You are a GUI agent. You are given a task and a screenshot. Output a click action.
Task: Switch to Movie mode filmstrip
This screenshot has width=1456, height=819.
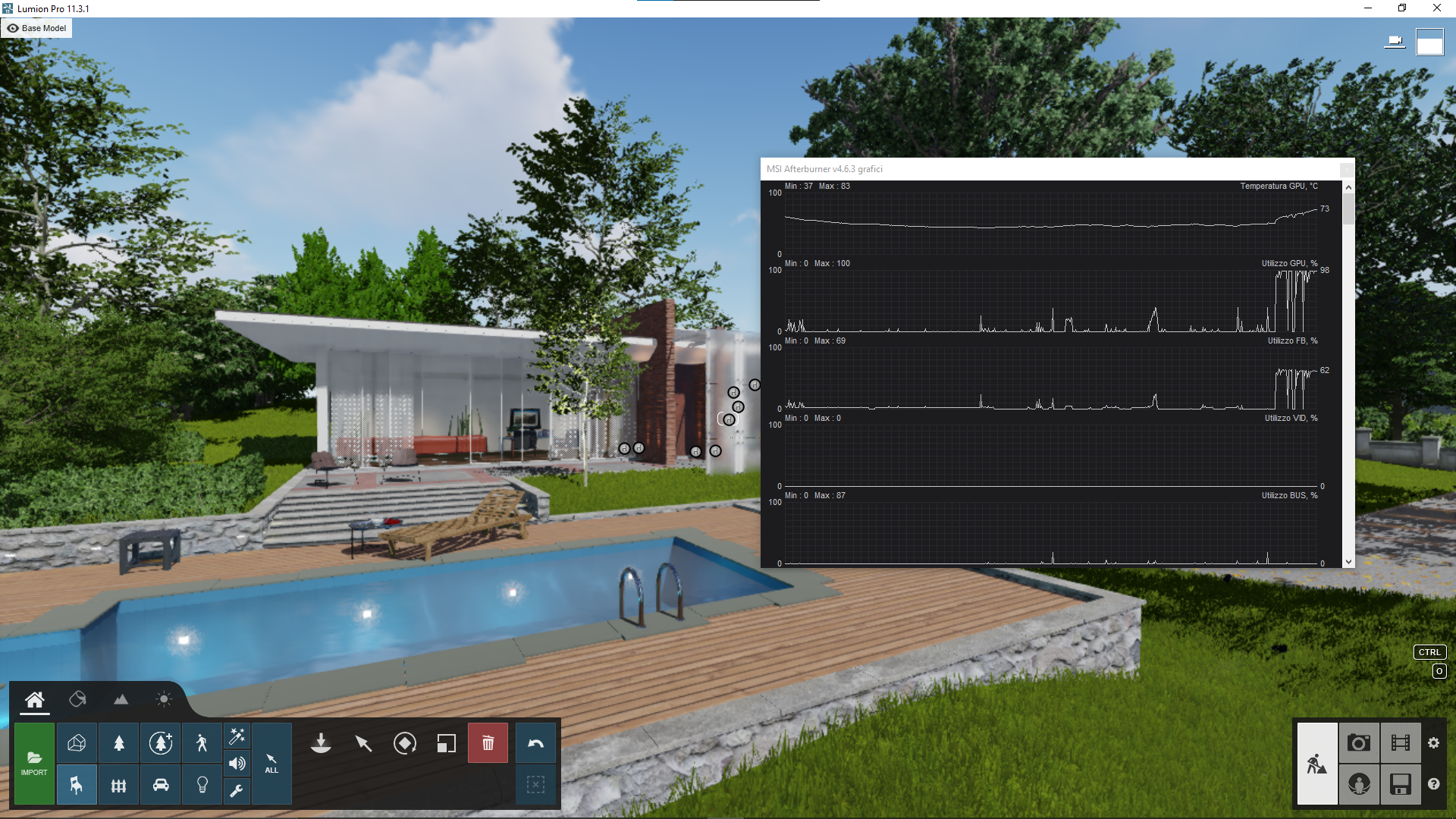pyautogui.click(x=1401, y=743)
